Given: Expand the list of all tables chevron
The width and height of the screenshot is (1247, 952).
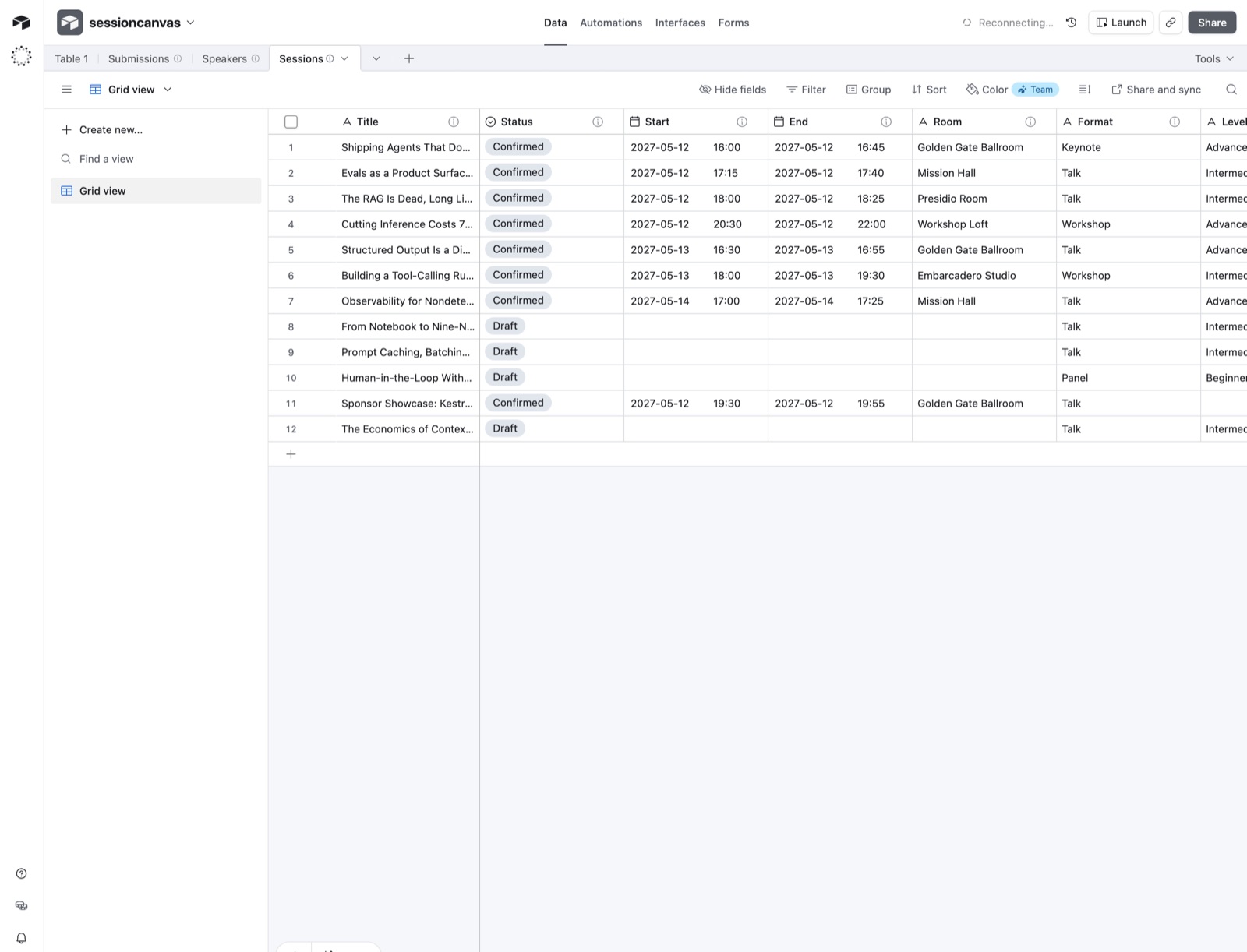Looking at the screenshot, I should 376,58.
